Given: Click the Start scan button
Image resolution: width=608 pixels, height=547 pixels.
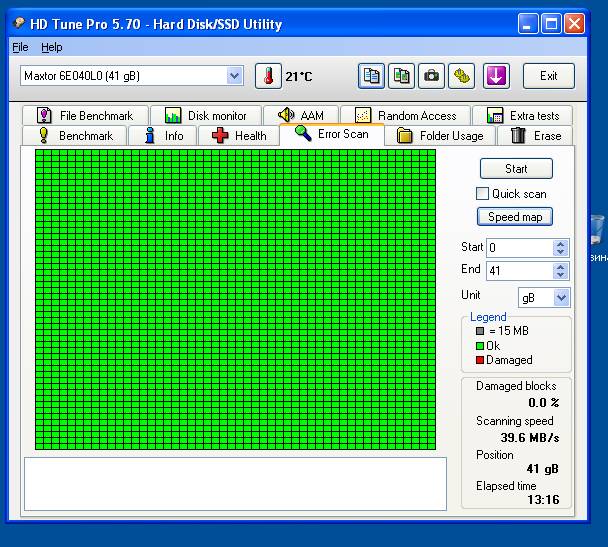Looking at the screenshot, I should 516,169.
